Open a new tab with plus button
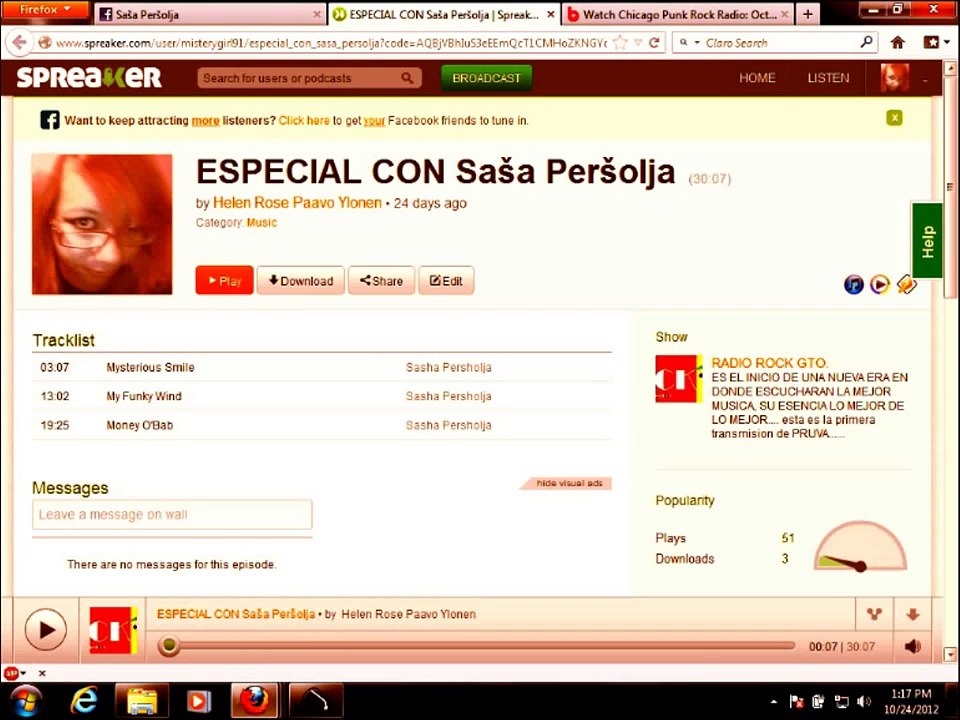 pyautogui.click(x=808, y=14)
